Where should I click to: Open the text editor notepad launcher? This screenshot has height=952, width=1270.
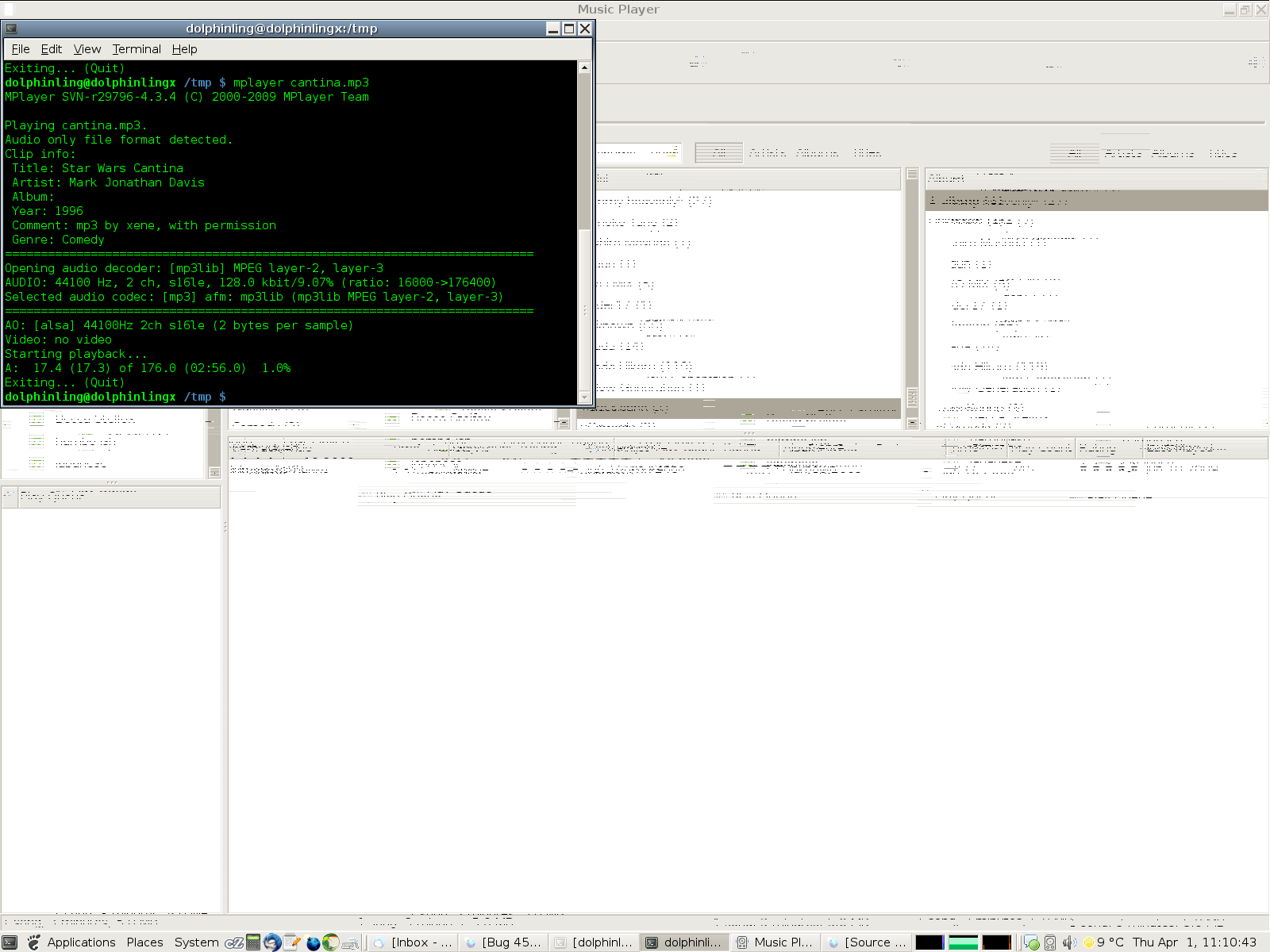292,942
